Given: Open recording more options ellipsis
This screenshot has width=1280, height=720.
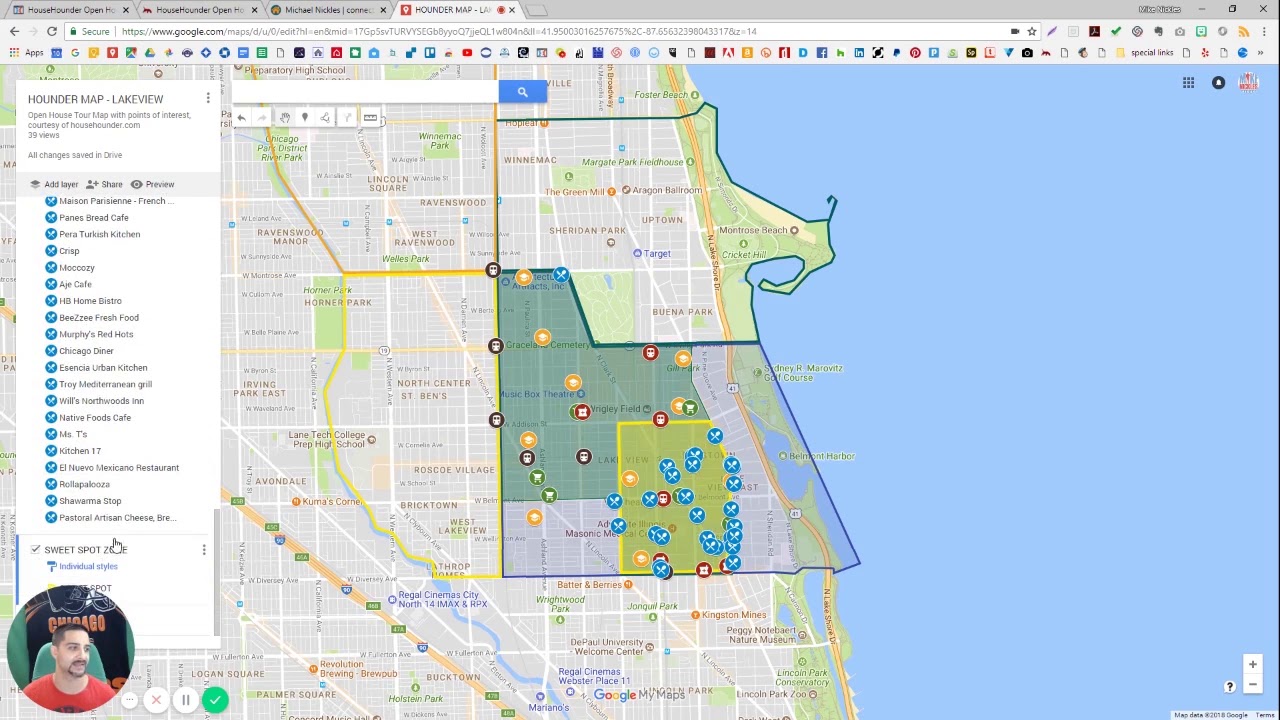Looking at the screenshot, I should 129,700.
